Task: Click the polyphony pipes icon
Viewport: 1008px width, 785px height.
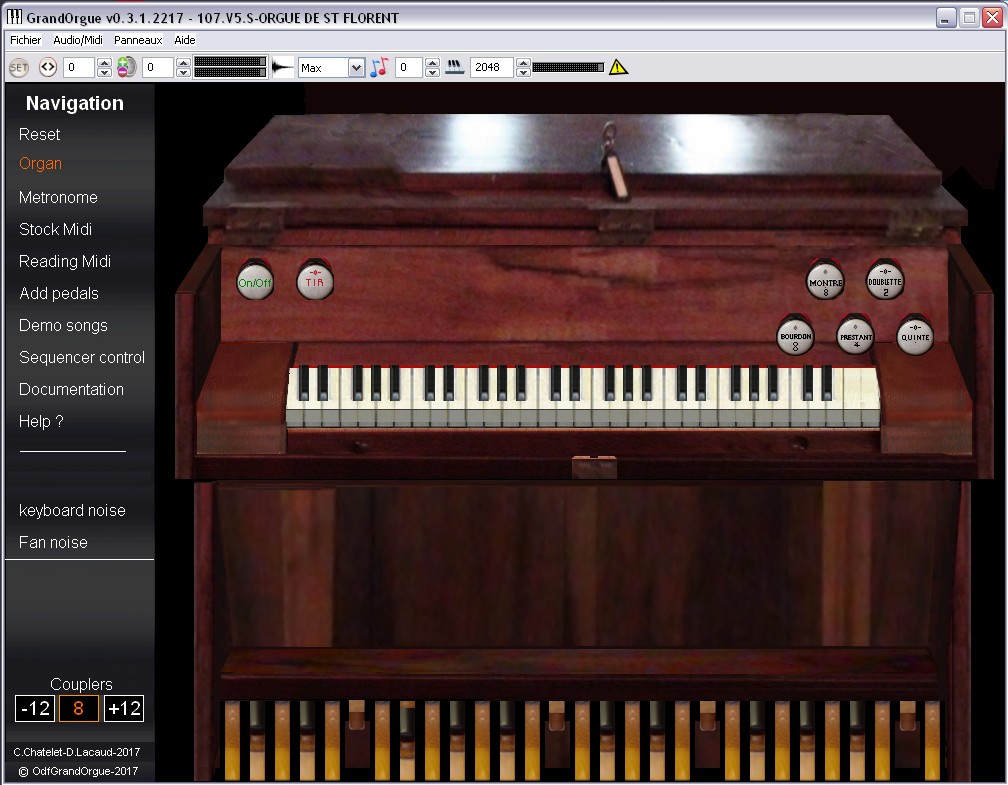Action: tap(454, 68)
